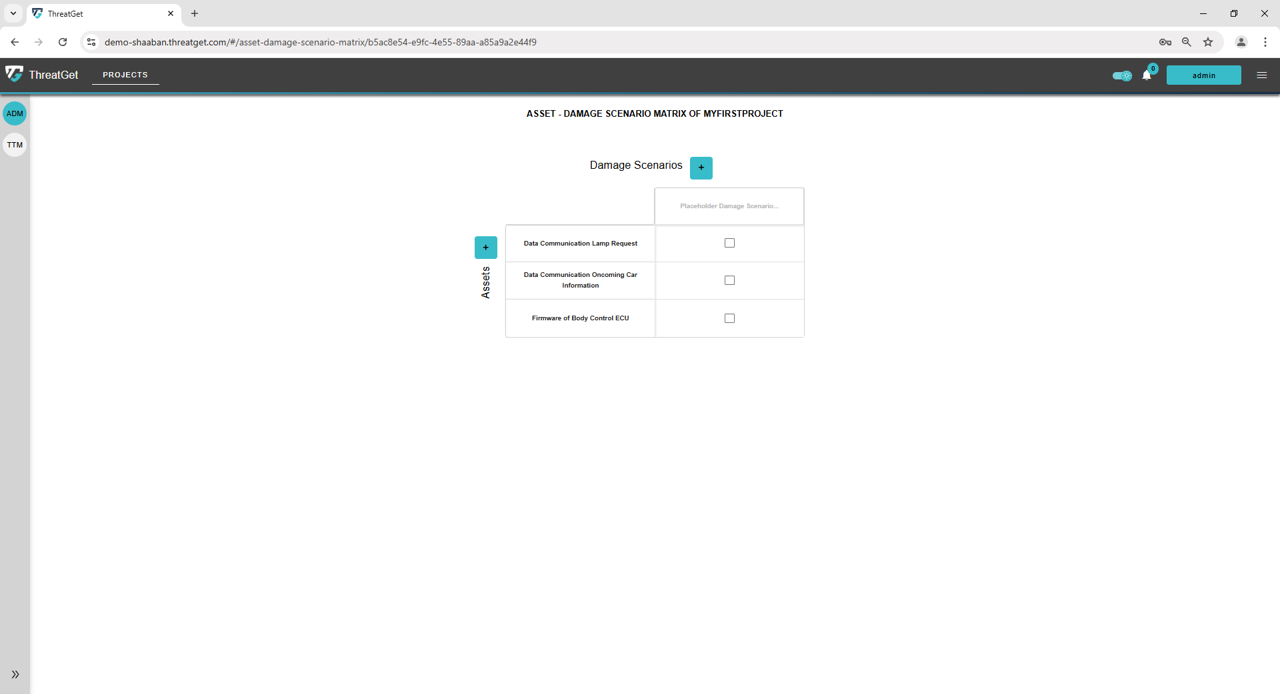This screenshot has height=694, width=1280.
Task: Tick Firmware of Body Control ECU checkbox
Action: [x=729, y=318]
